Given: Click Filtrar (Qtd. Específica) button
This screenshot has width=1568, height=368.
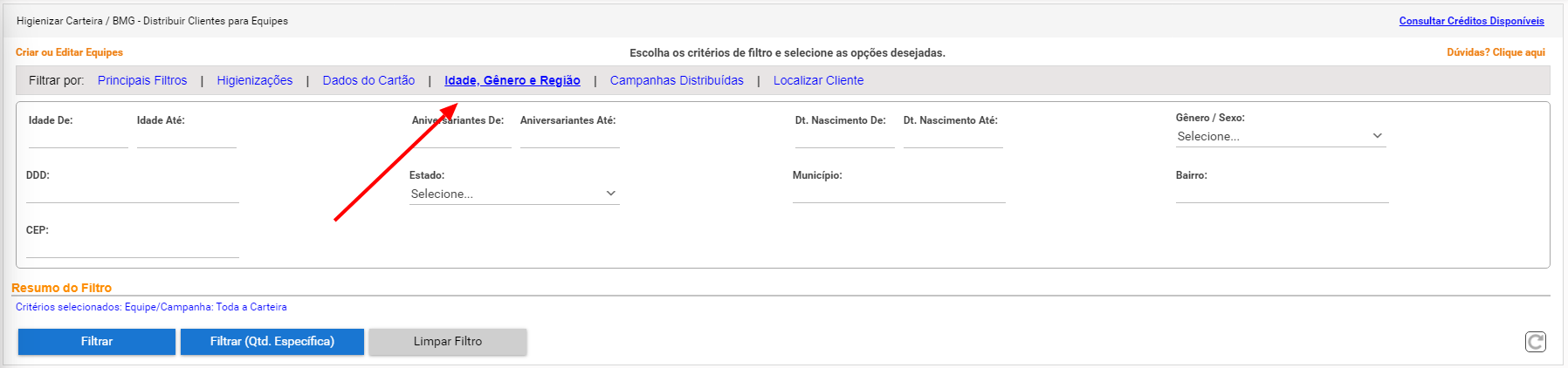Looking at the screenshot, I should point(272,342).
